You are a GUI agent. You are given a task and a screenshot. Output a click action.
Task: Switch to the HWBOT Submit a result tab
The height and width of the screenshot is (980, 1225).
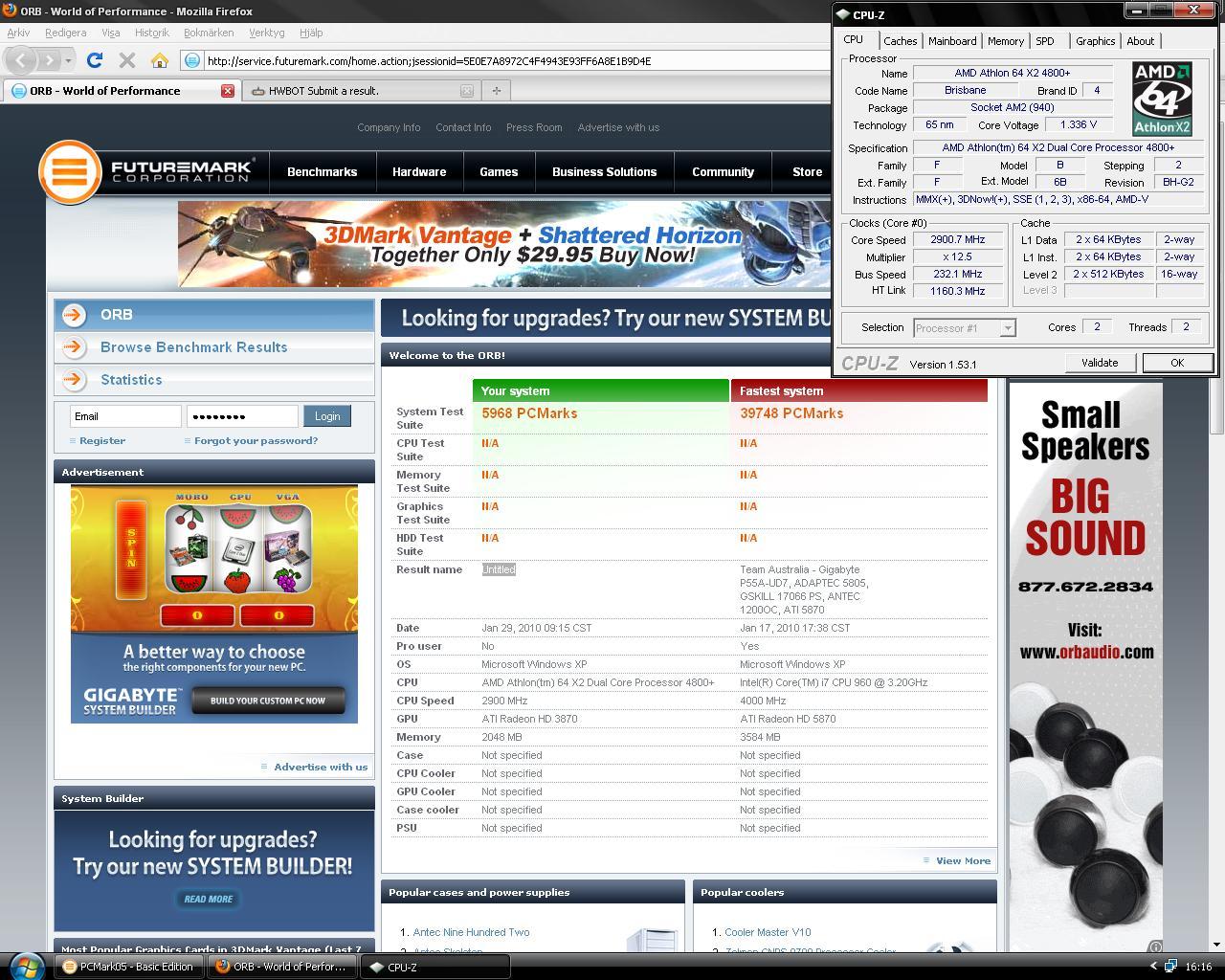[361, 91]
